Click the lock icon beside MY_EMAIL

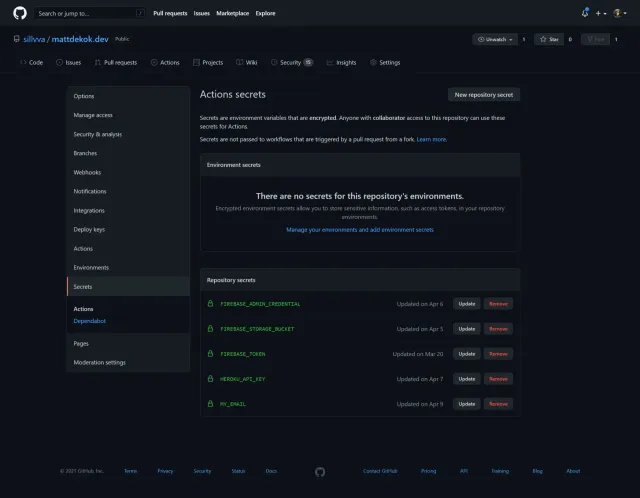coord(210,404)
